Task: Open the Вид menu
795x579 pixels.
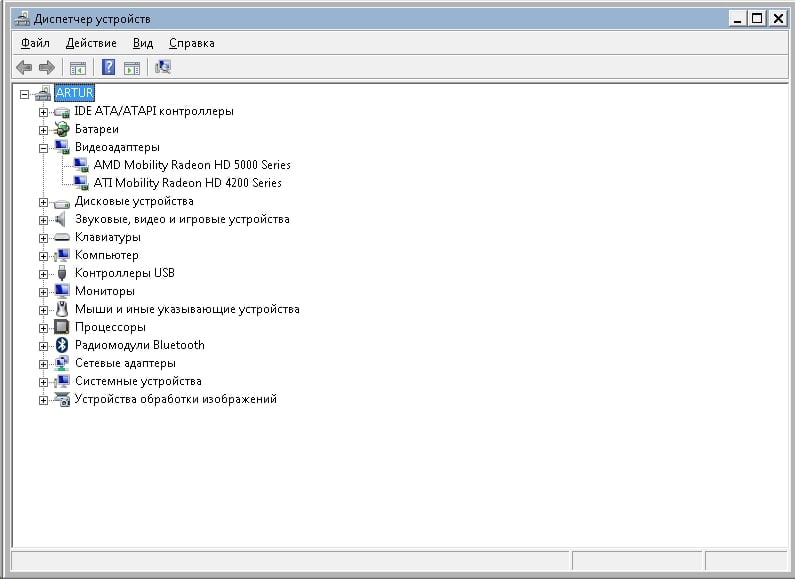Action: 143,43
